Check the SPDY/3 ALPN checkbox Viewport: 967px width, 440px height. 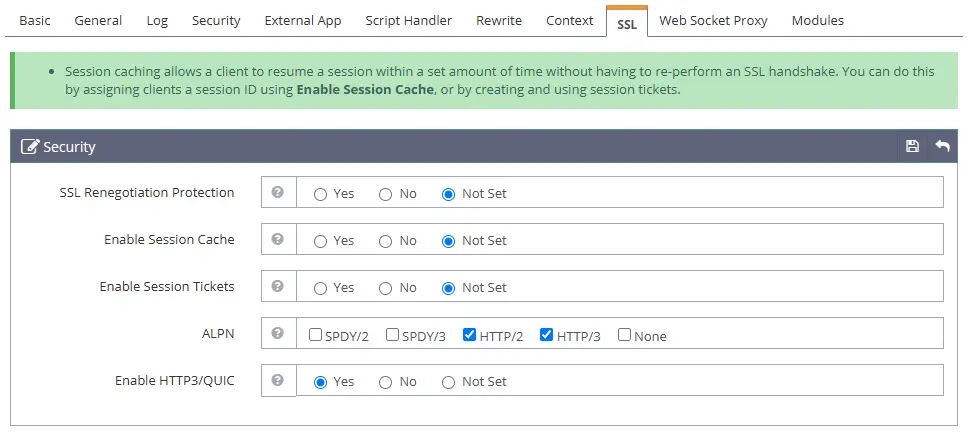pyautogui.click(x=392, y=335)
